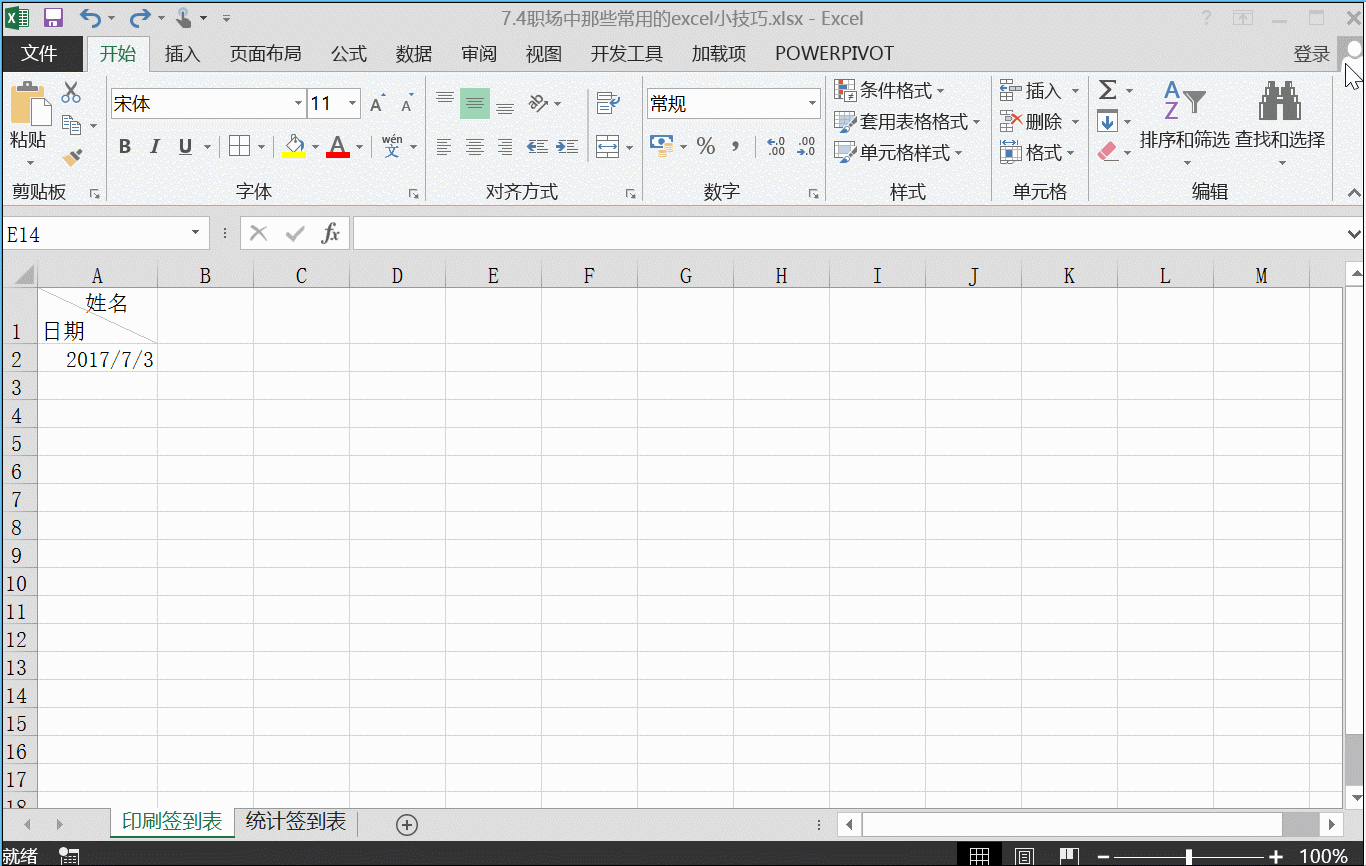Click the 条件格式 conditional formatting button
Image resolution: width=1366 pixels, height=866 pixels.
click(x=895, y=90)
